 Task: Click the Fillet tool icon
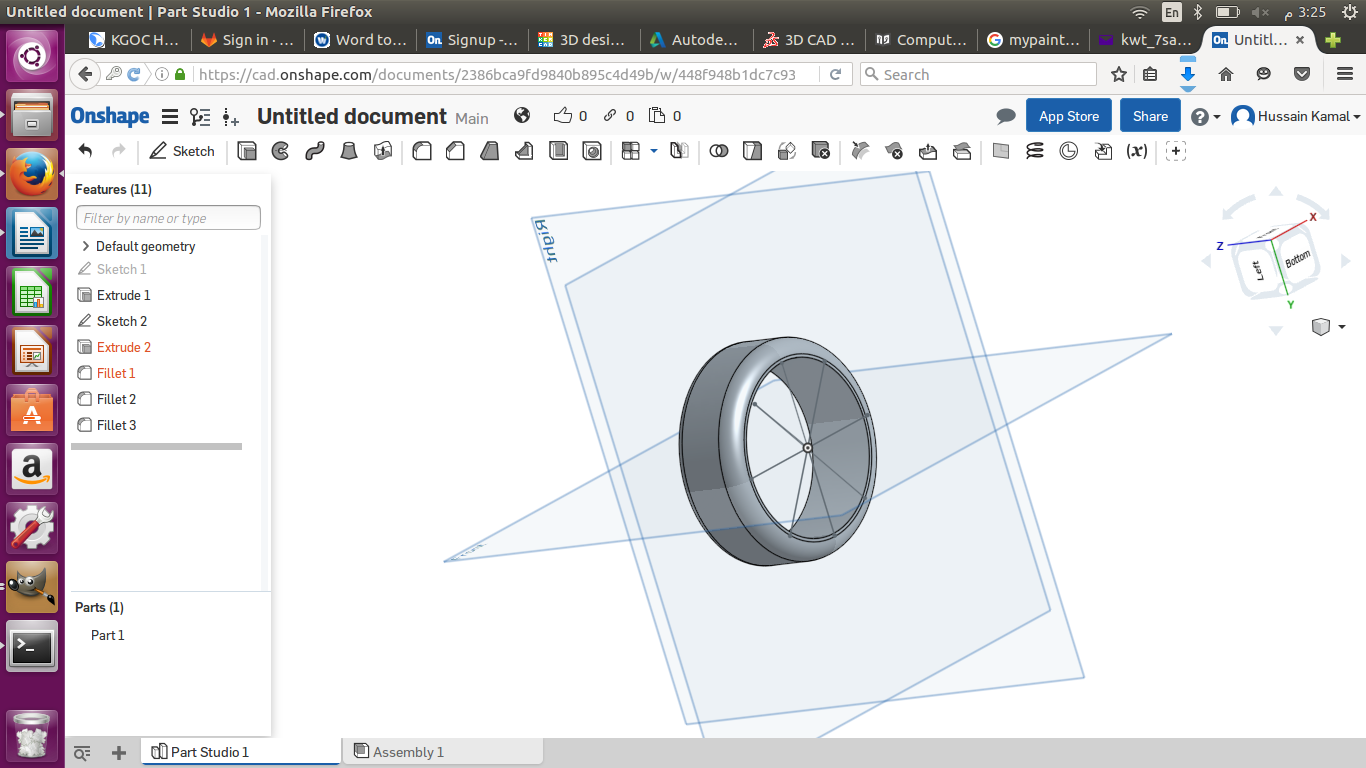coord(422,151)
